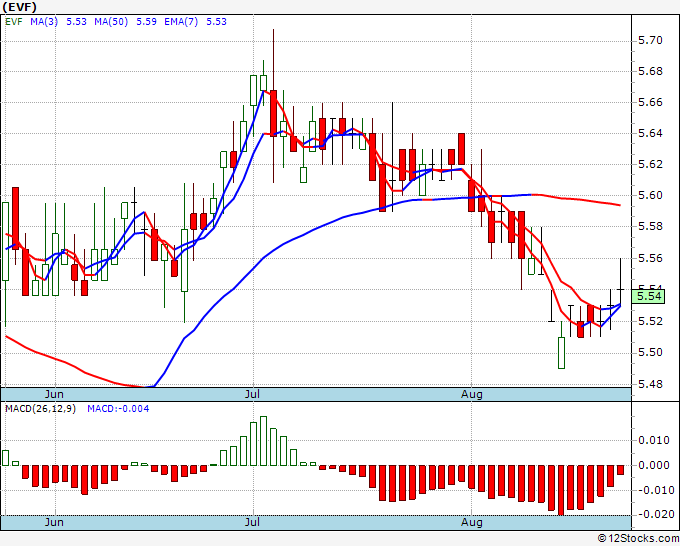Click Jun on the MACD time axis
680x546 pixels.
[54, 522]
